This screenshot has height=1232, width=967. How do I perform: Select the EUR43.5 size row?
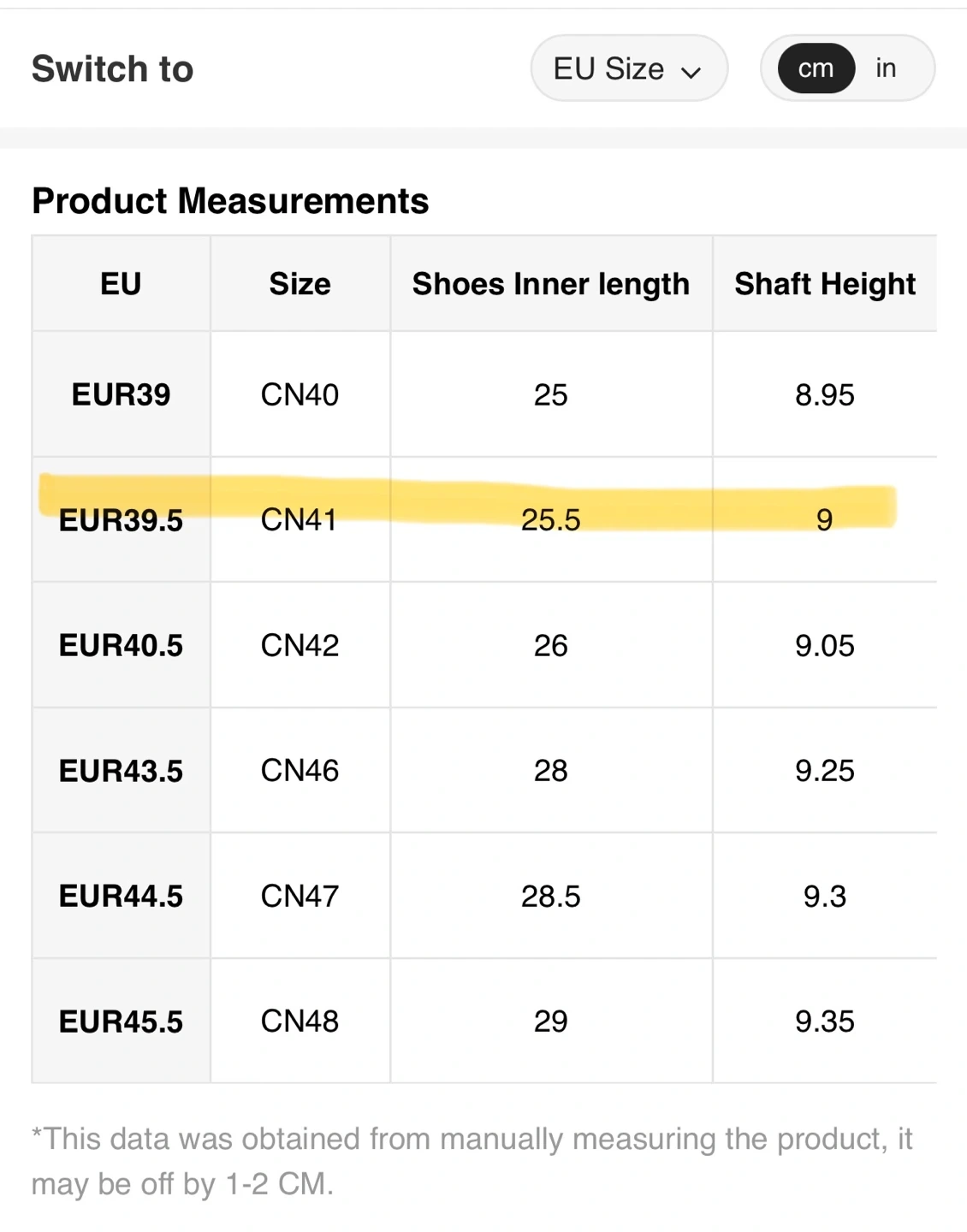point(121,771)
